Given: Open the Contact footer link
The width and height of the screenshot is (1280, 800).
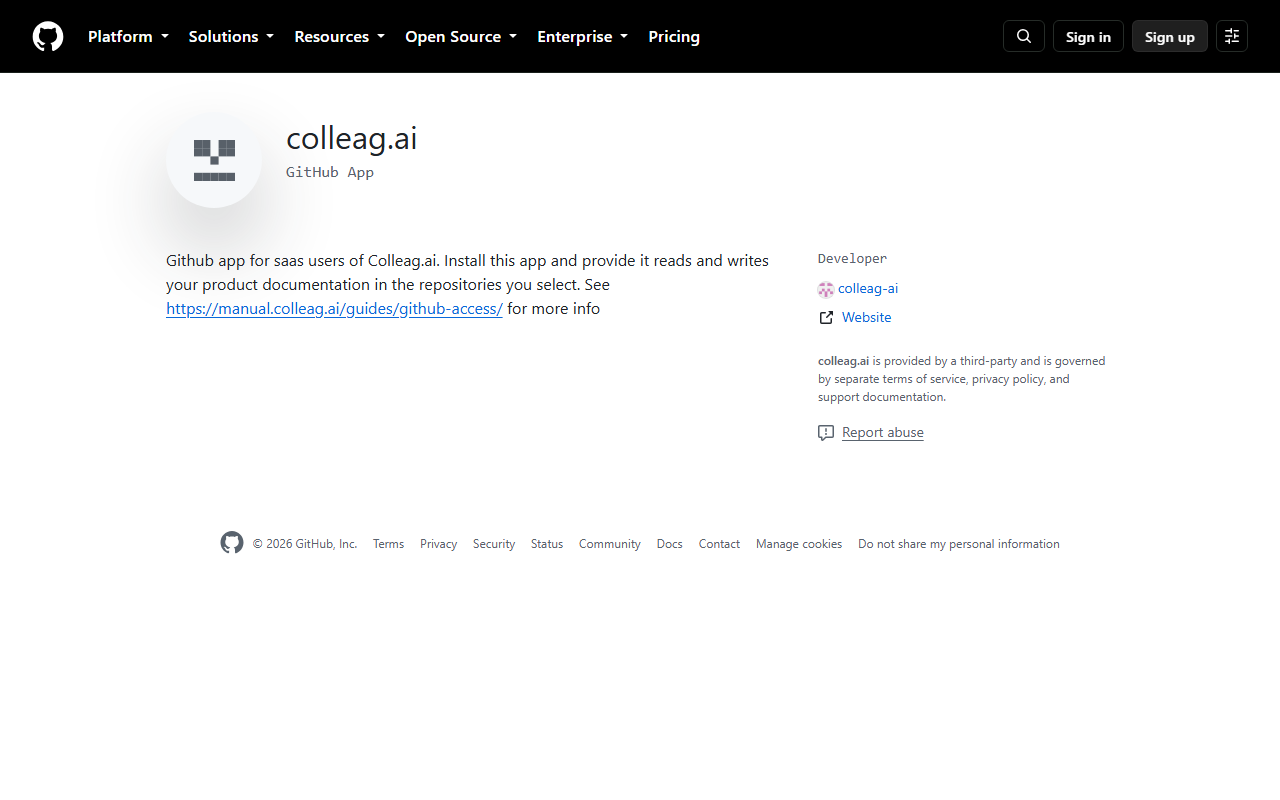Looking at the screenshot, I should coord(719,544).
